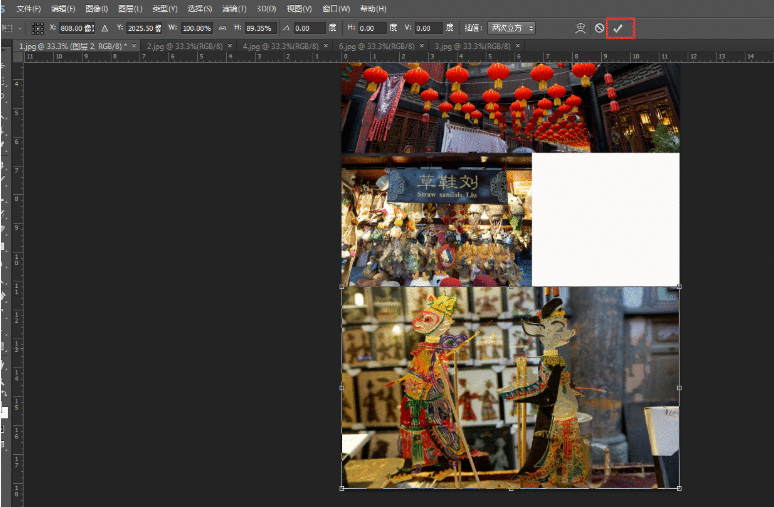Toggle relative positioning triangle icon
The height and width of the screenshot is (507, 774).
click(104, 28)
